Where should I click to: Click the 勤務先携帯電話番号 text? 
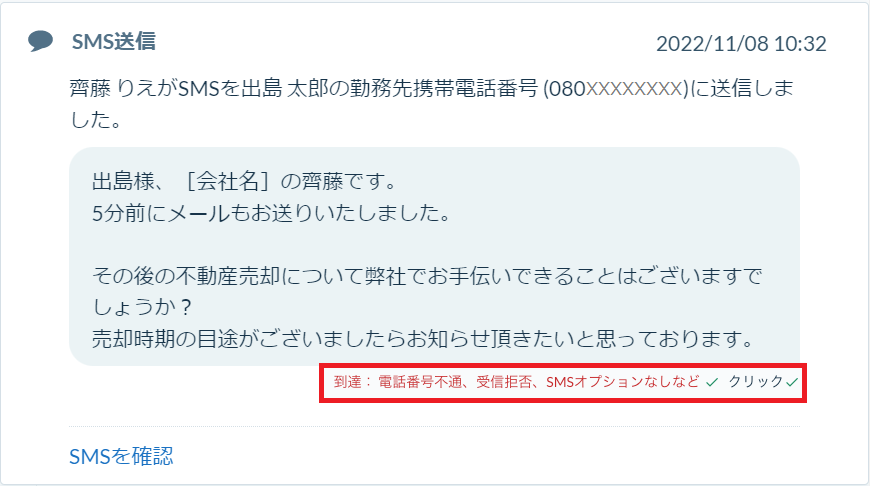click(444, 89)
